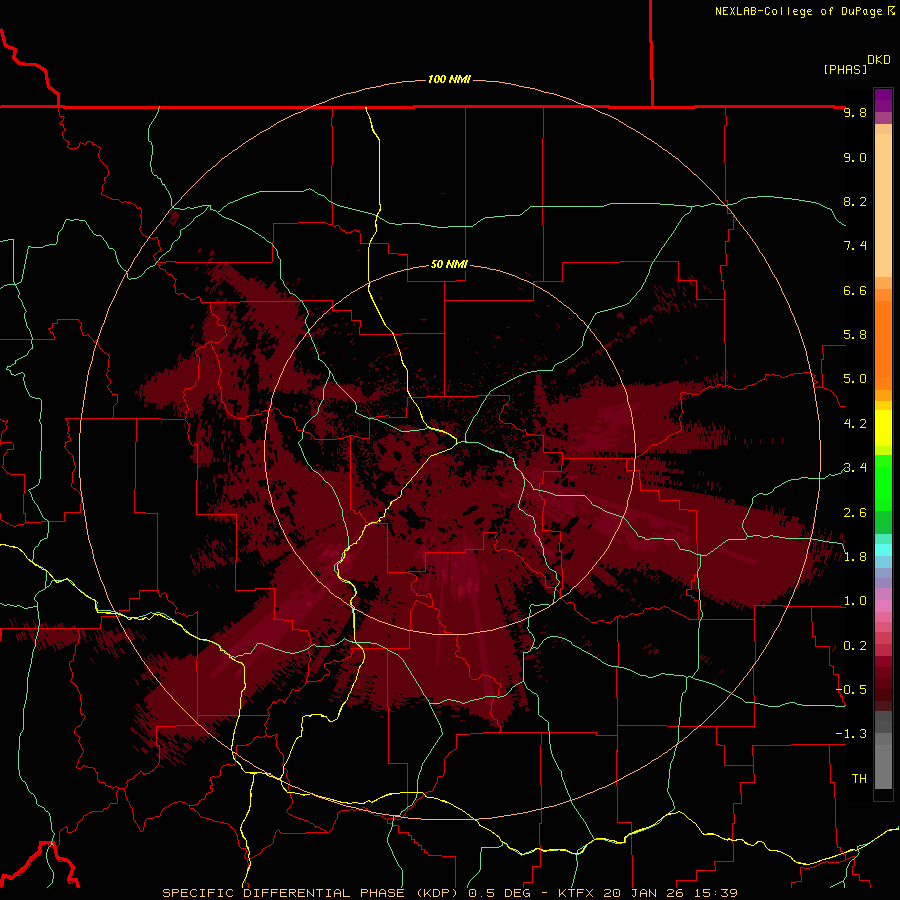The image size is (900, 900).
Task: Click the 3.4 value on color scale
Action: (x=855, y=468)
